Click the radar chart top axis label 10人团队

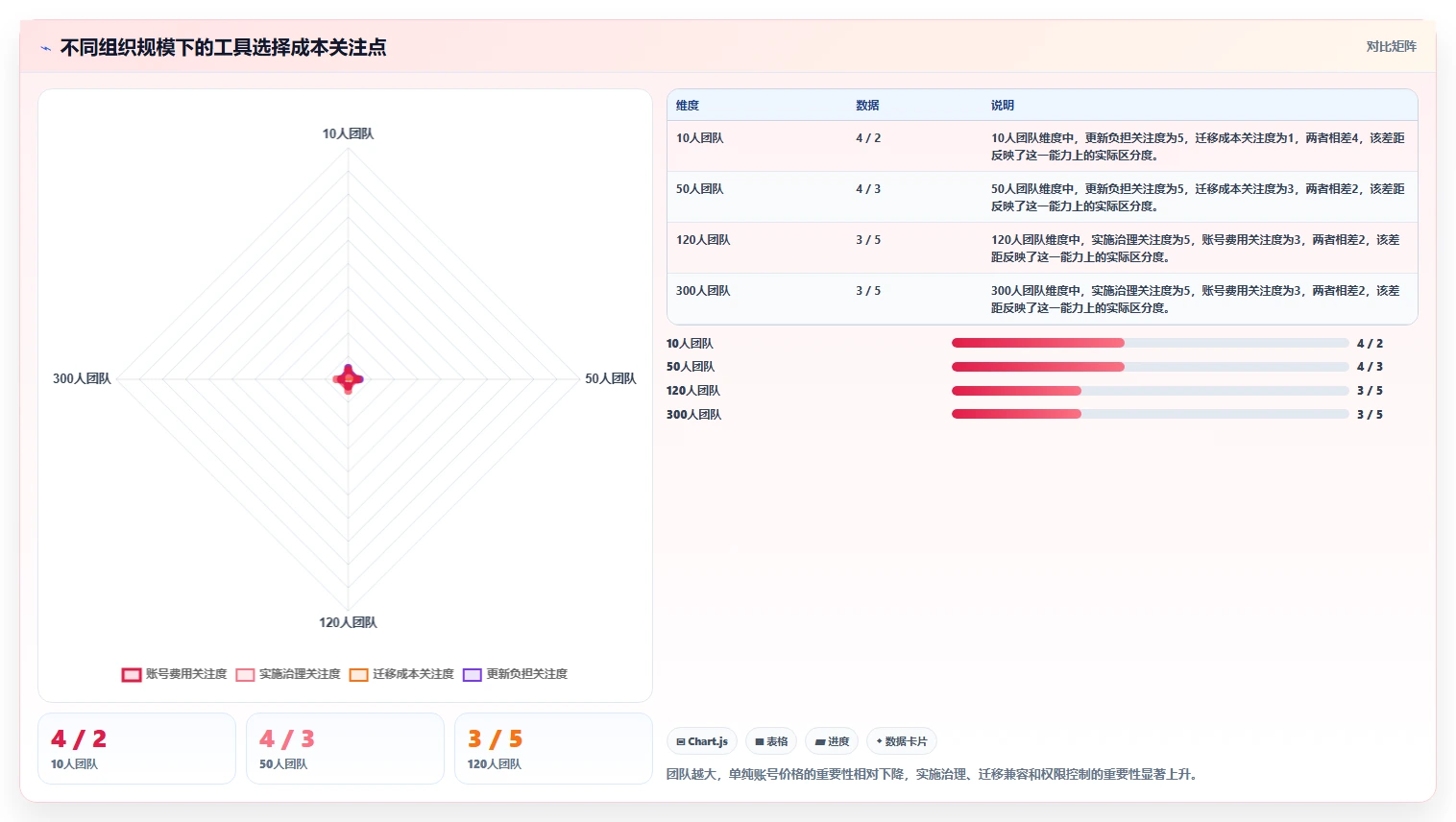click(348, 133)
